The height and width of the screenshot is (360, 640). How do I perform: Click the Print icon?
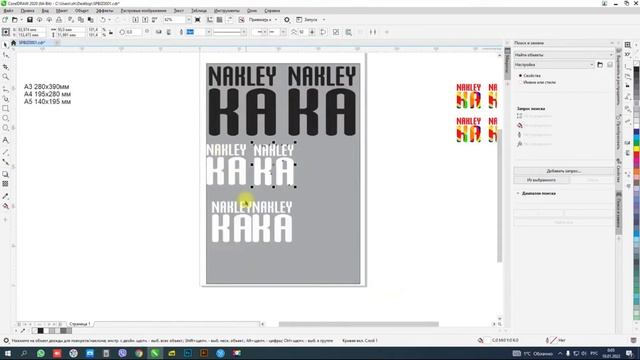click(x=59, y=20)
